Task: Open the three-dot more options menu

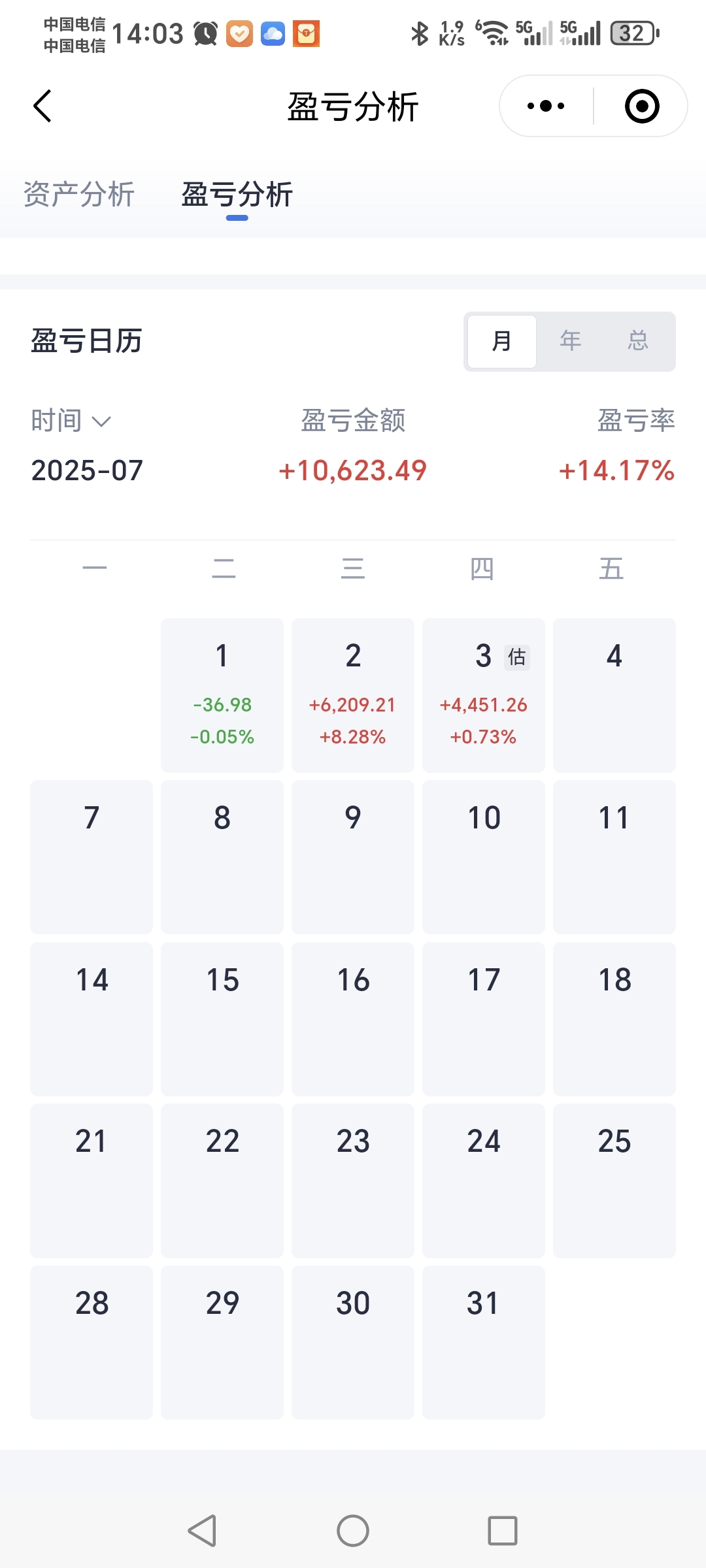Action: point(546,106)
